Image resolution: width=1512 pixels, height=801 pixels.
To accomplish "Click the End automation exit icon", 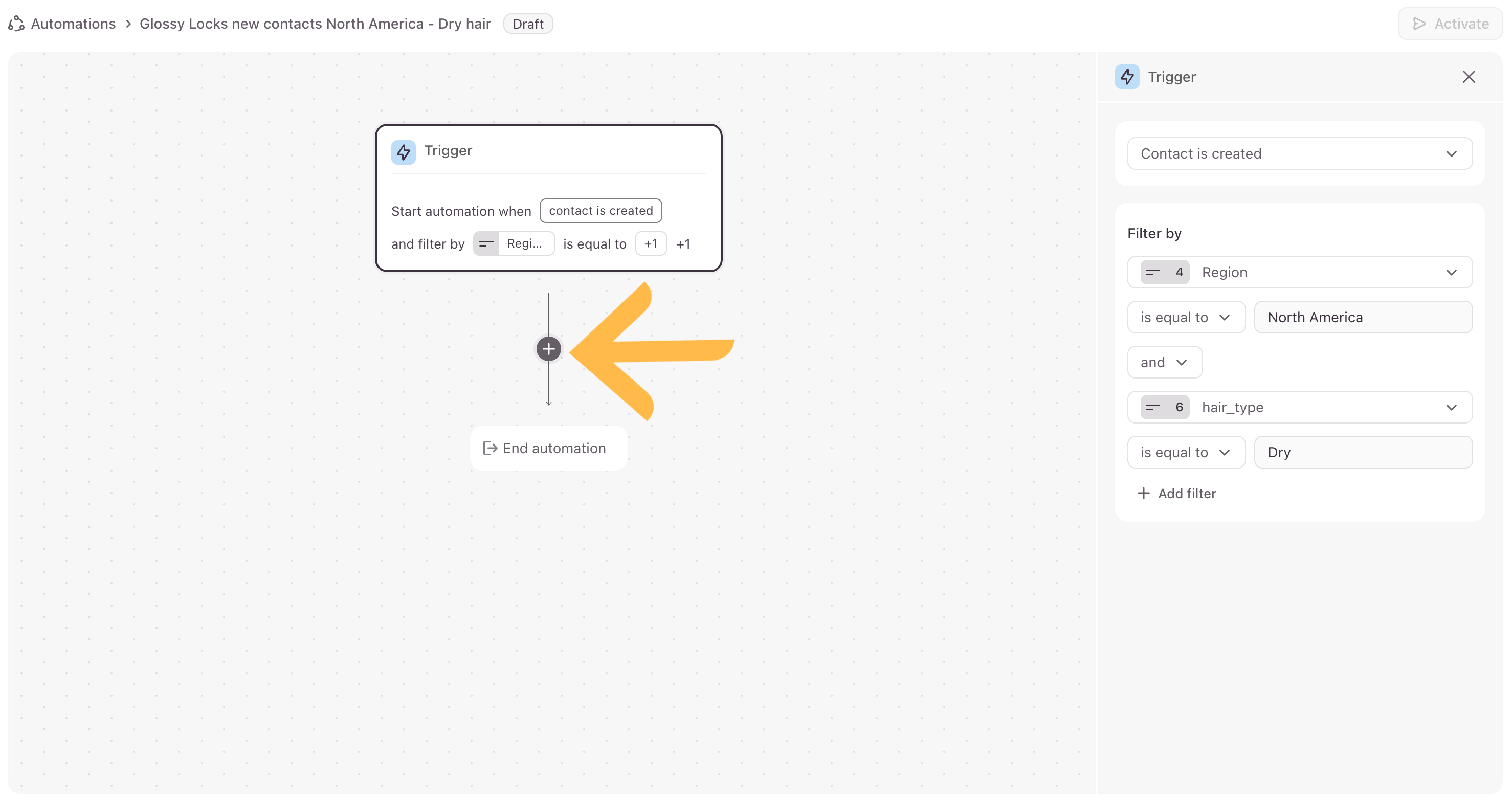I will [490, 449].
